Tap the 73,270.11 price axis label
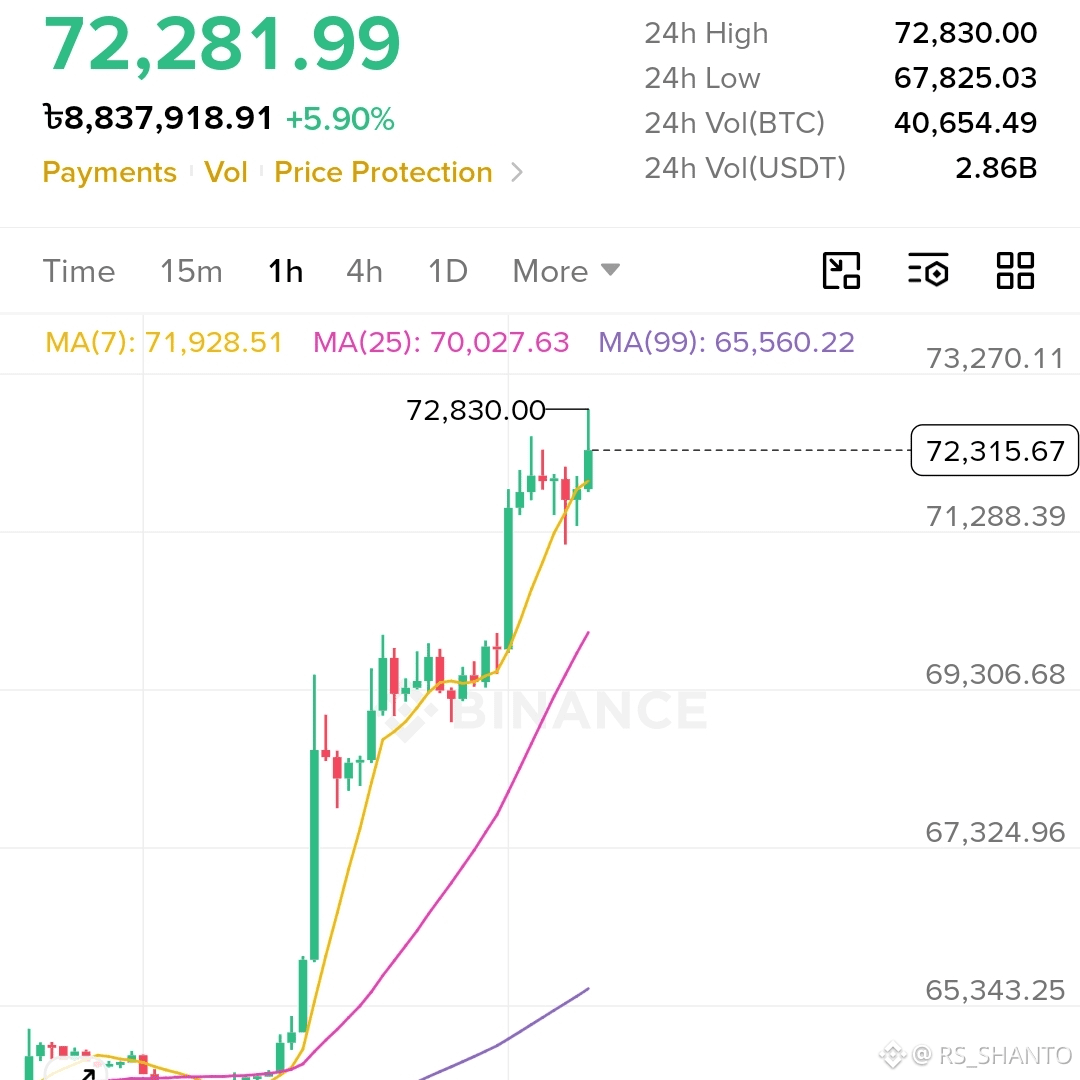Viewport: 1080px width, 1080px height. point(995,358)
